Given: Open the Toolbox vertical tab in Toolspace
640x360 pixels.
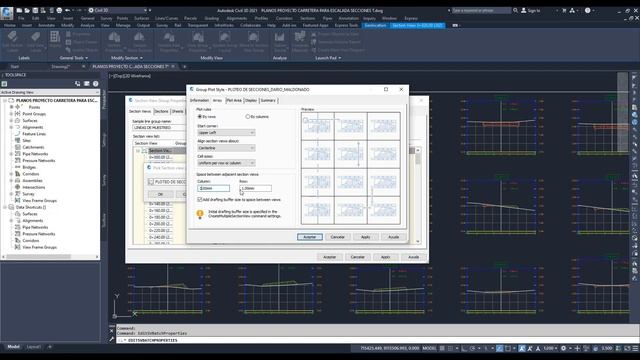Looking at the screenshot, I should click(104, 220).
